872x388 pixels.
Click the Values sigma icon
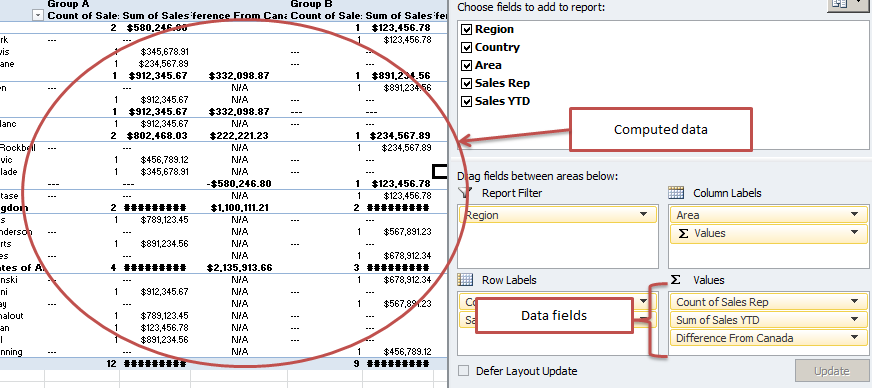coord(675,280)
